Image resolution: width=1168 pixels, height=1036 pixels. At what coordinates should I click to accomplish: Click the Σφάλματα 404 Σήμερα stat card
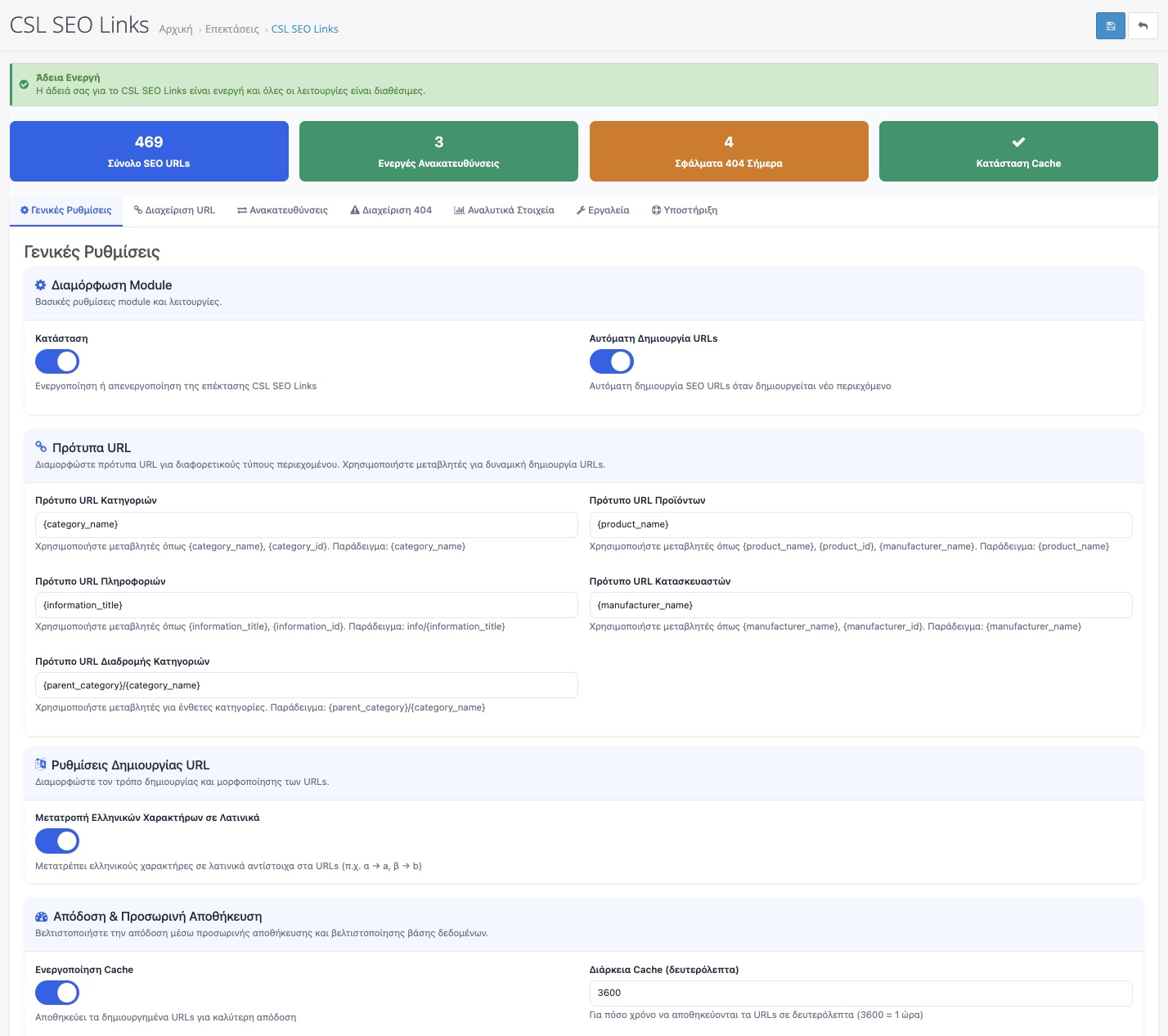(x=729, y=151)
